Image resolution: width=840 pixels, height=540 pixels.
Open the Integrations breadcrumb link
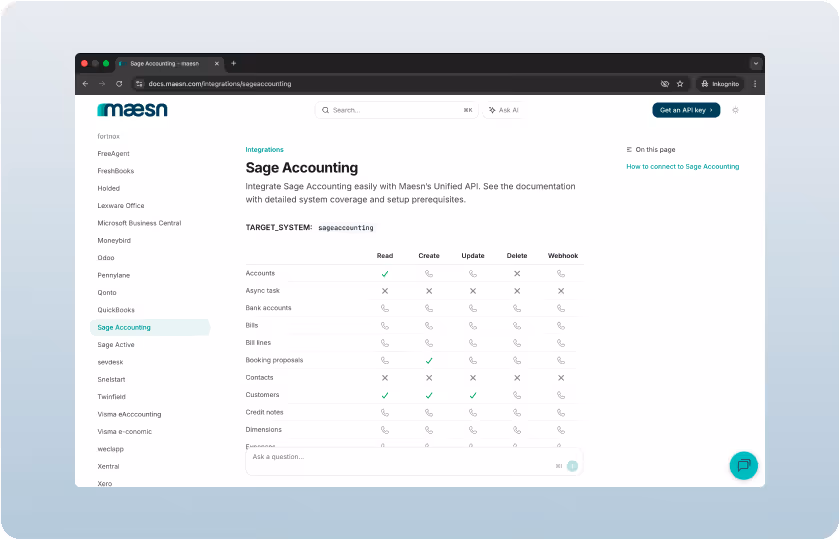tap(265, 149)
